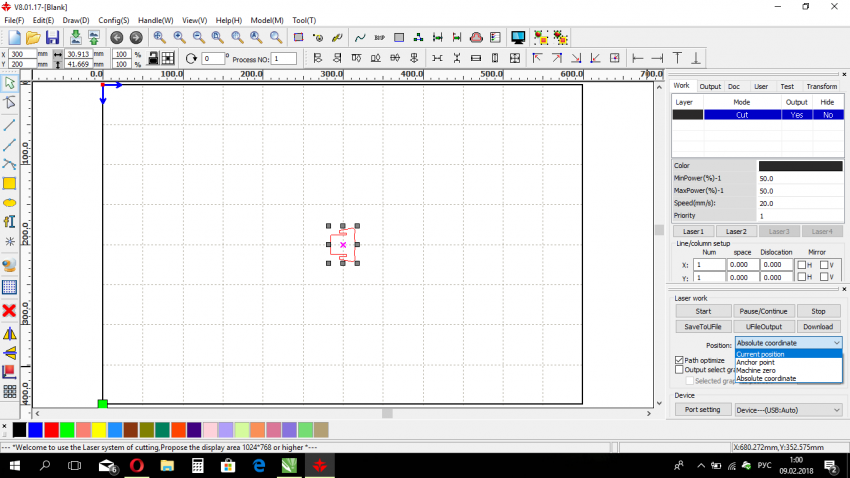This screenshot has width=850, height=478.
Task: Open the Config(S) menu
Action: tap(113, 20)
